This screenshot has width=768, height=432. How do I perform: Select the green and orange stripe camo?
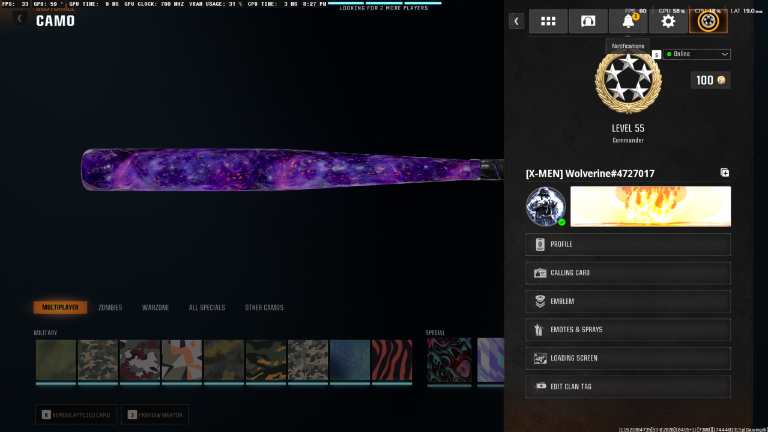click(x=266, y=360)
